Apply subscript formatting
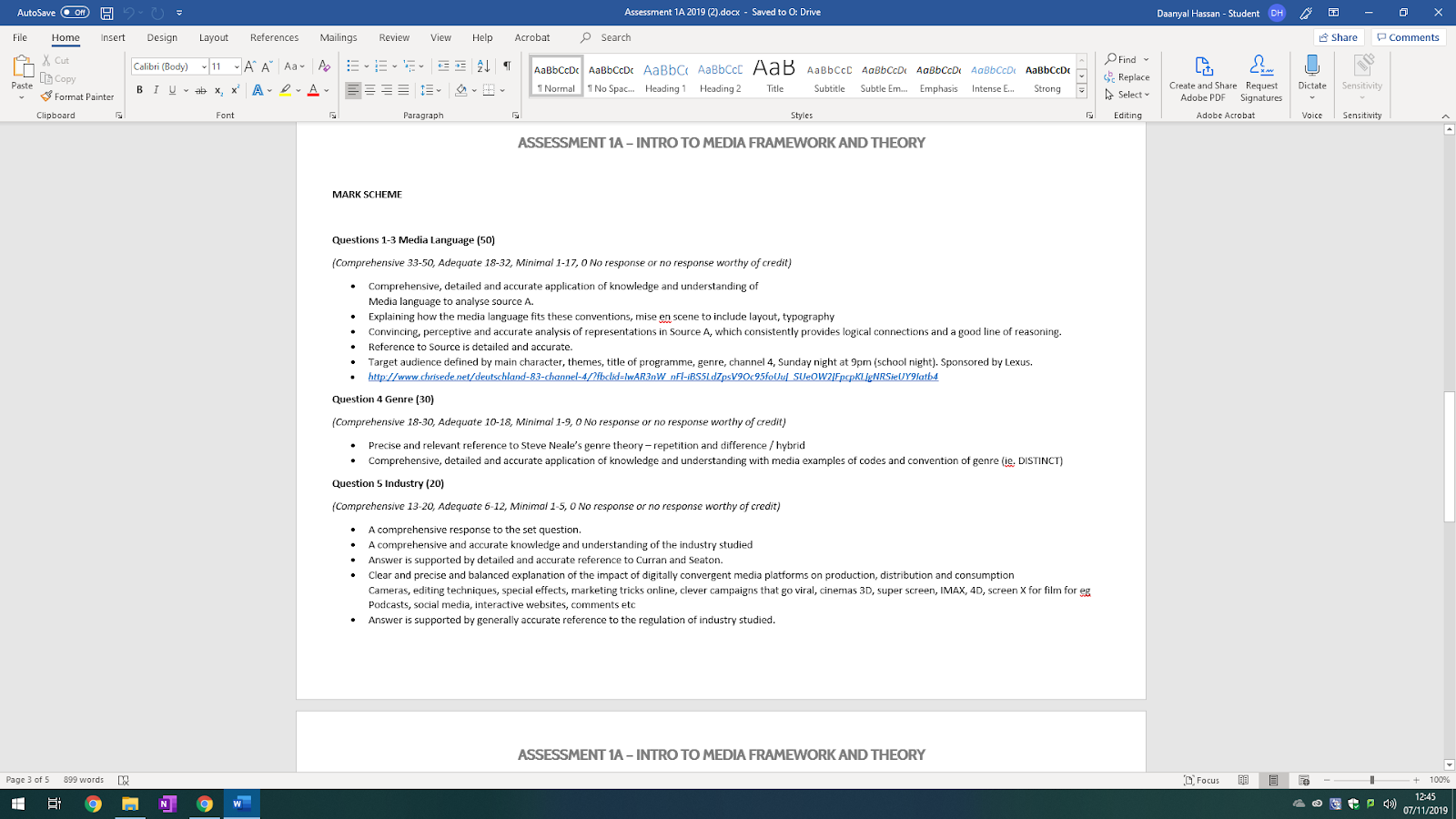Screen dimensions: 1456x819 (x=218, y=90)
